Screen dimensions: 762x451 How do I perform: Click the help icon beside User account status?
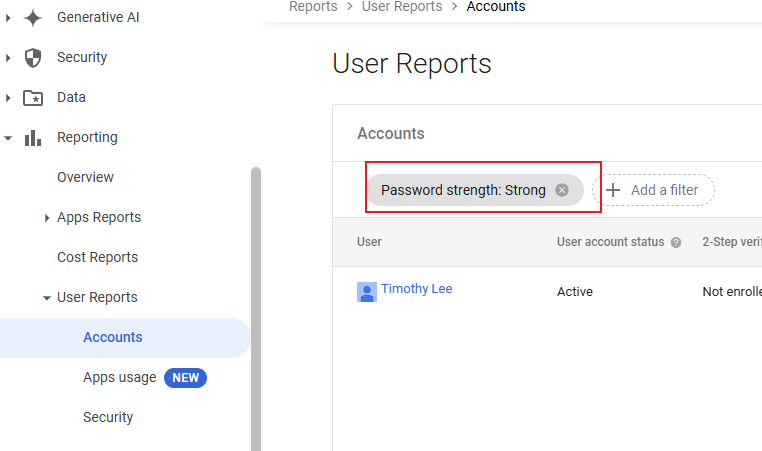point(676,242)
